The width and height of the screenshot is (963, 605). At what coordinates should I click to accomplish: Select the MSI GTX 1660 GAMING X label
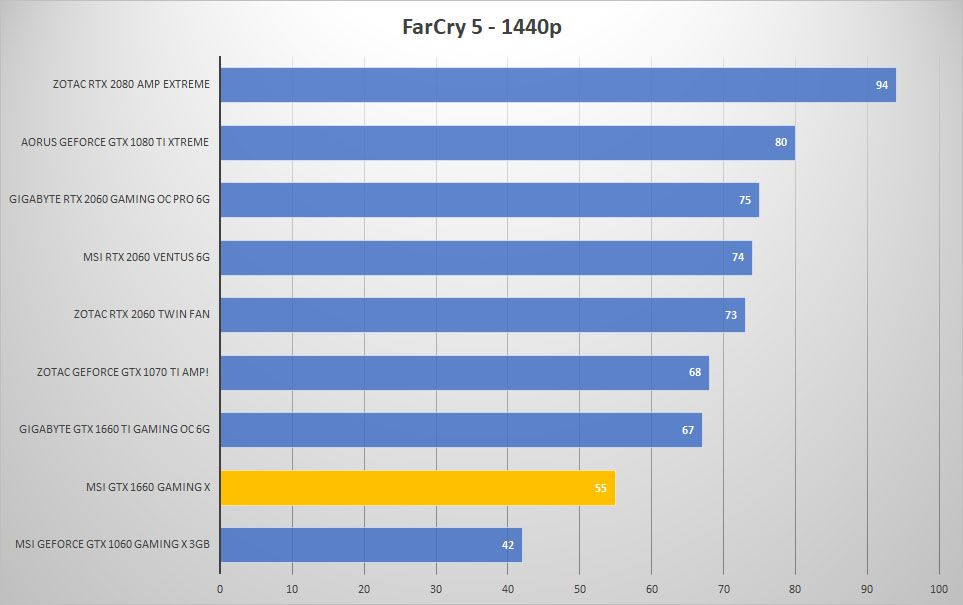(148, 486)
